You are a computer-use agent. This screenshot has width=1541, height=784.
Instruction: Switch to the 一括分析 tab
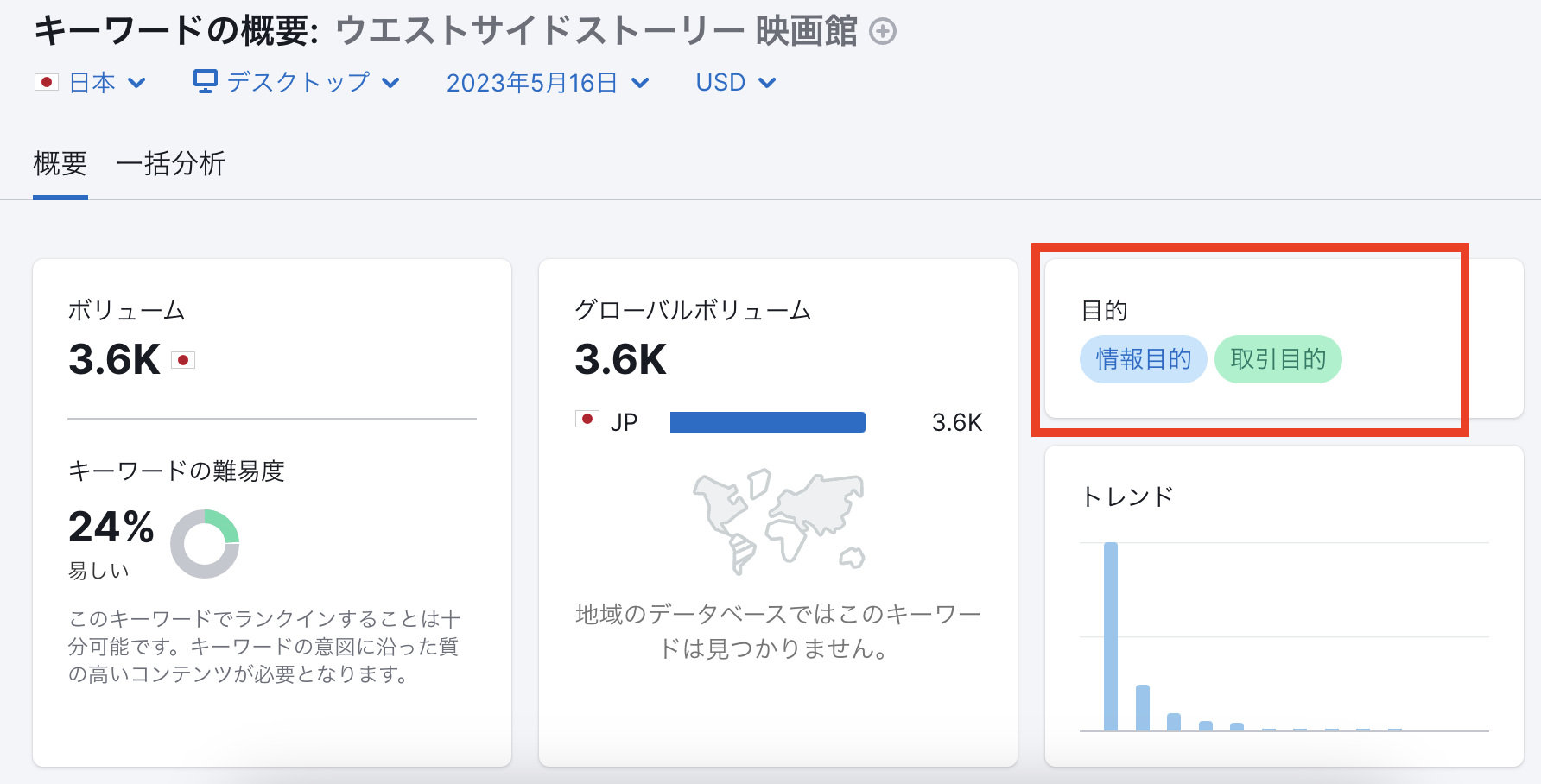(171, 163)
